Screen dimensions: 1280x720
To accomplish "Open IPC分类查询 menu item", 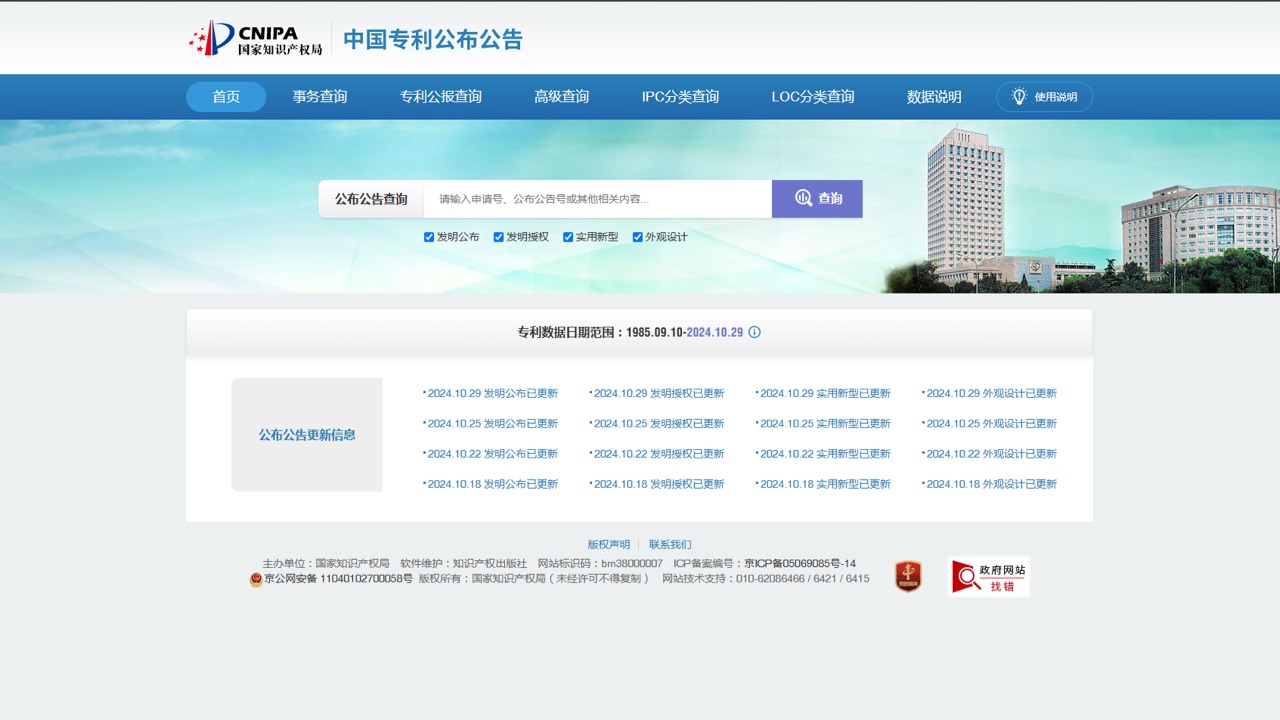I will pos(680,97).
